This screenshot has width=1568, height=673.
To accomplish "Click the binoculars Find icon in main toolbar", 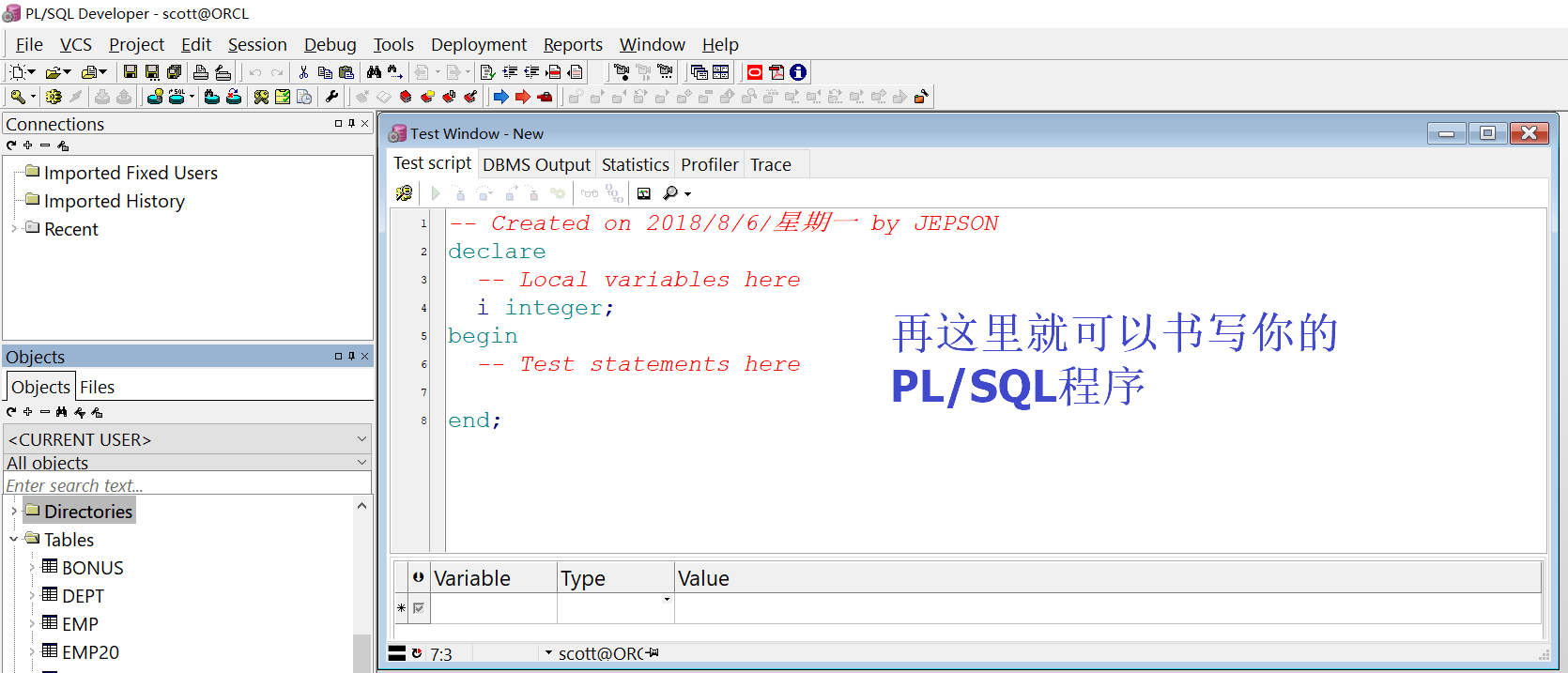I will (374, 72).
